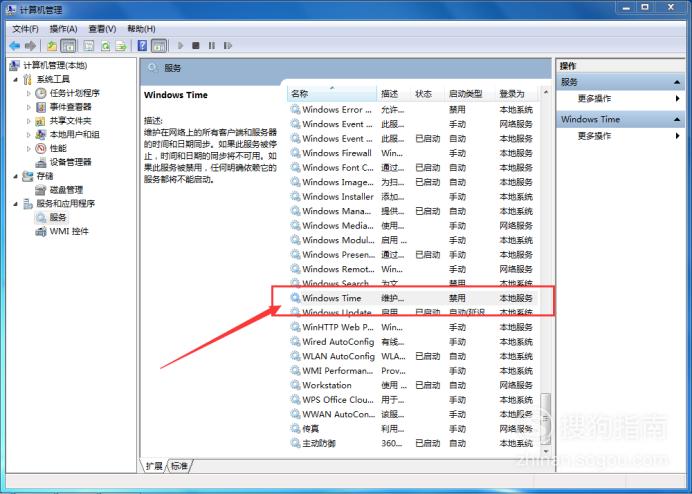Viewport: 692px width, 494px height.
Task: Sort by the 登录为 column header
Action: tap(517, 94)
